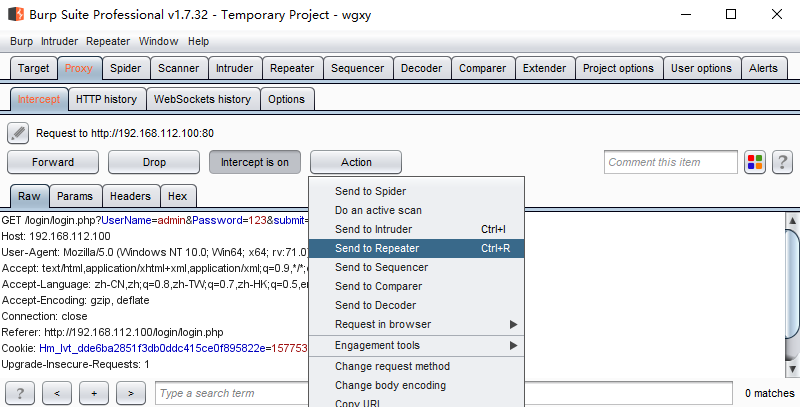Go to previous search match
Screen dimensions: 800x407
57,393
